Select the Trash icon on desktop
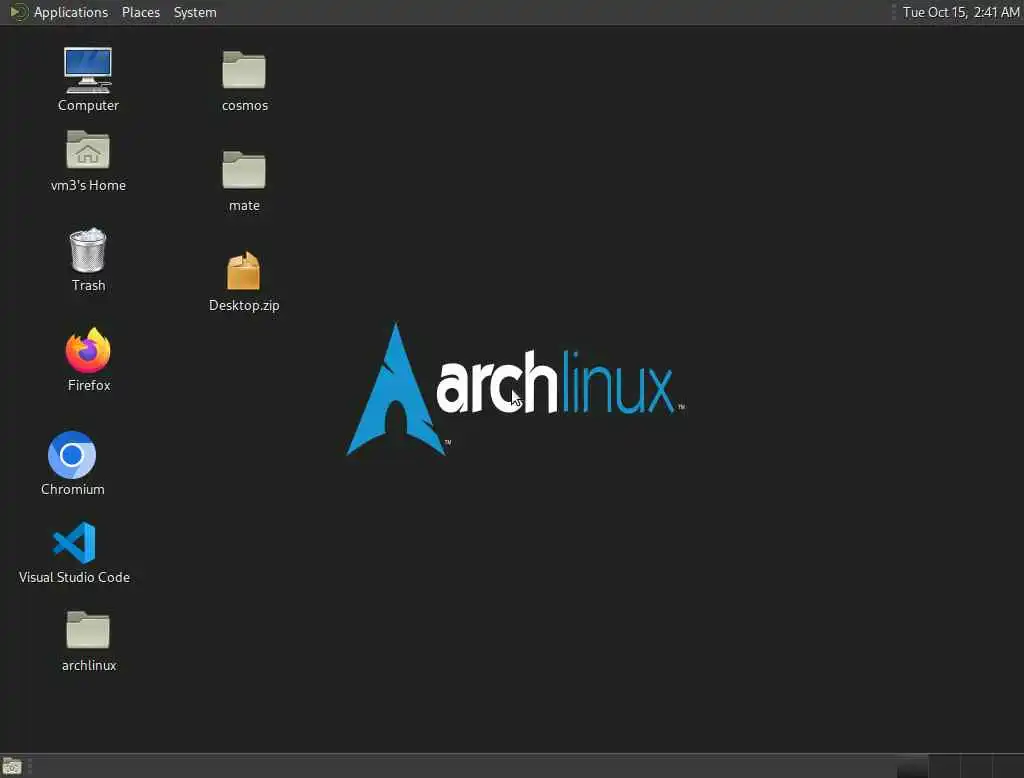The width and height of the screenshot is (1024, 778). [88, 250]
